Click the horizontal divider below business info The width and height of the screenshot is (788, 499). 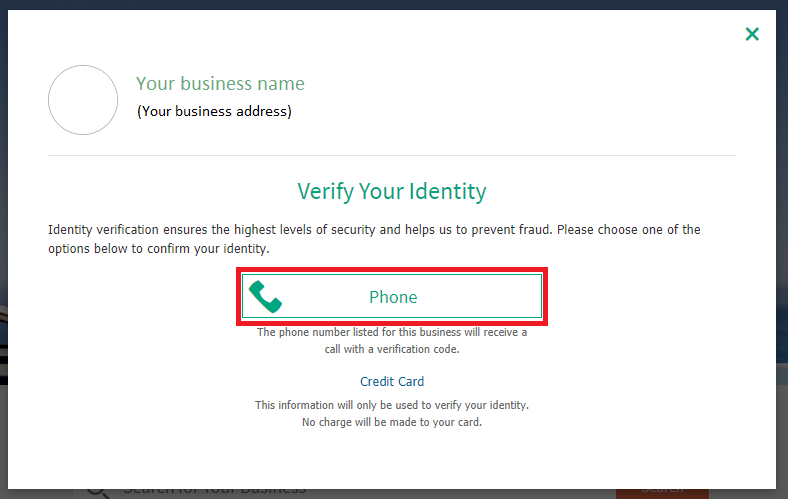tap(392, 155)
